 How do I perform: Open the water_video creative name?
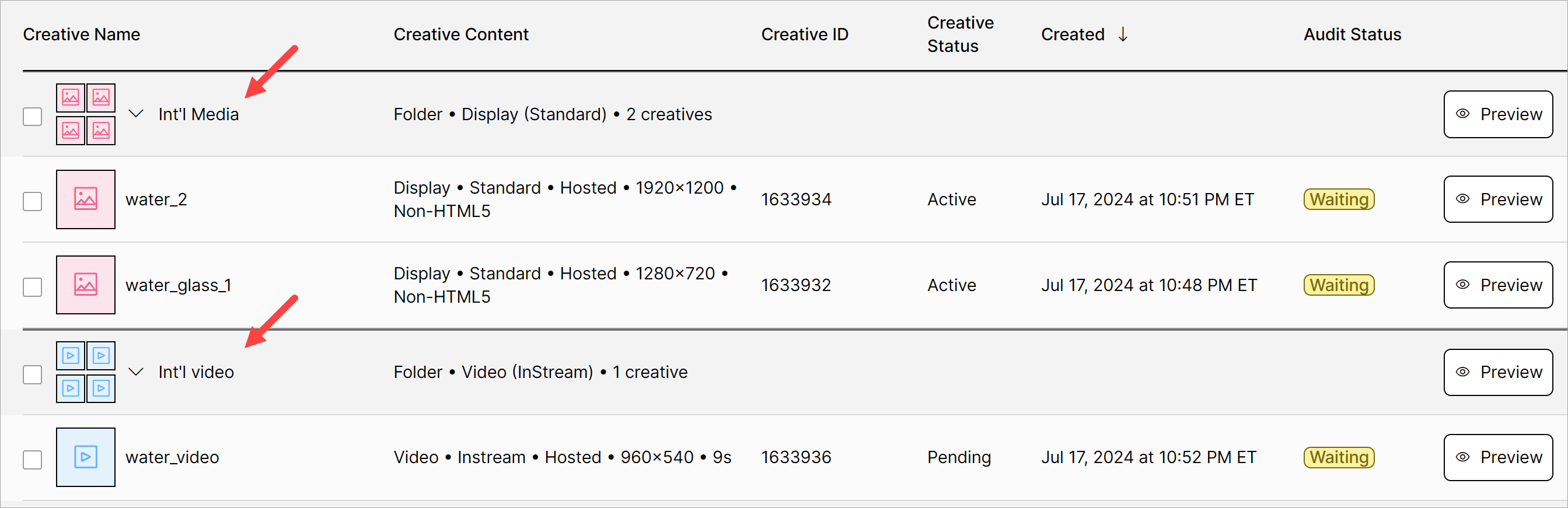tap(172, 457)
